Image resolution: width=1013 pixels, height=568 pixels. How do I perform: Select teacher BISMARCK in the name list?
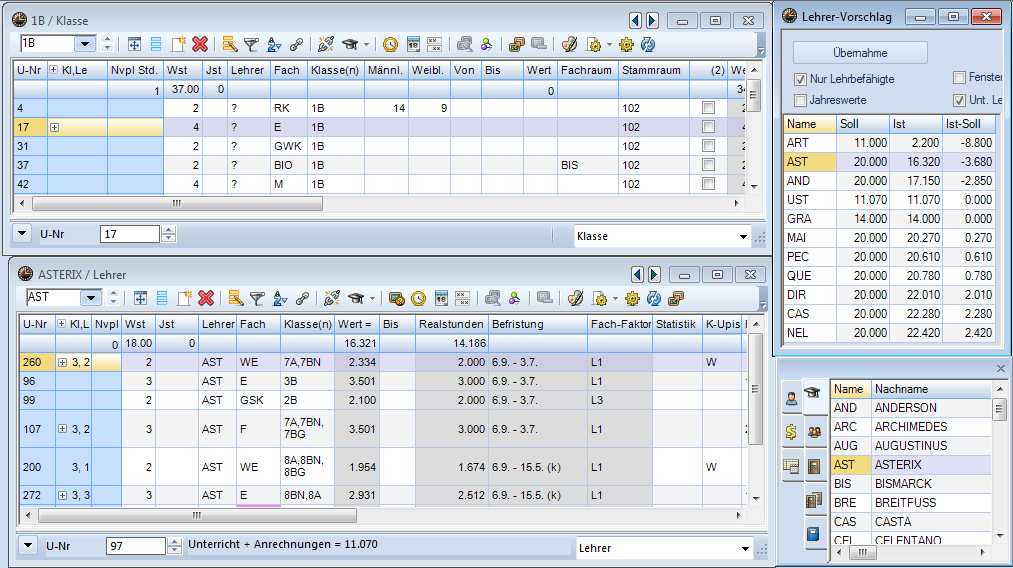(905, 484)
